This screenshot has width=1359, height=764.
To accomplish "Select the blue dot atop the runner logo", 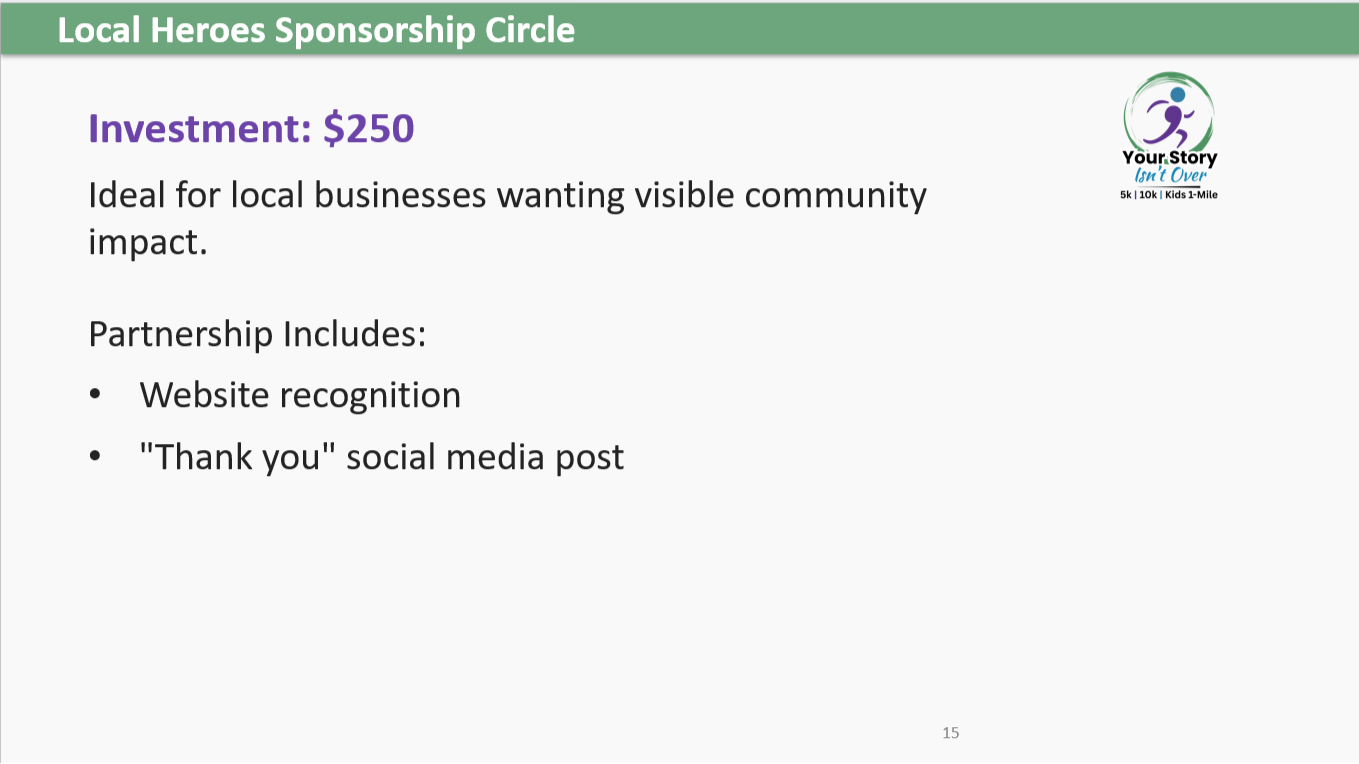I will [1177, 95].
